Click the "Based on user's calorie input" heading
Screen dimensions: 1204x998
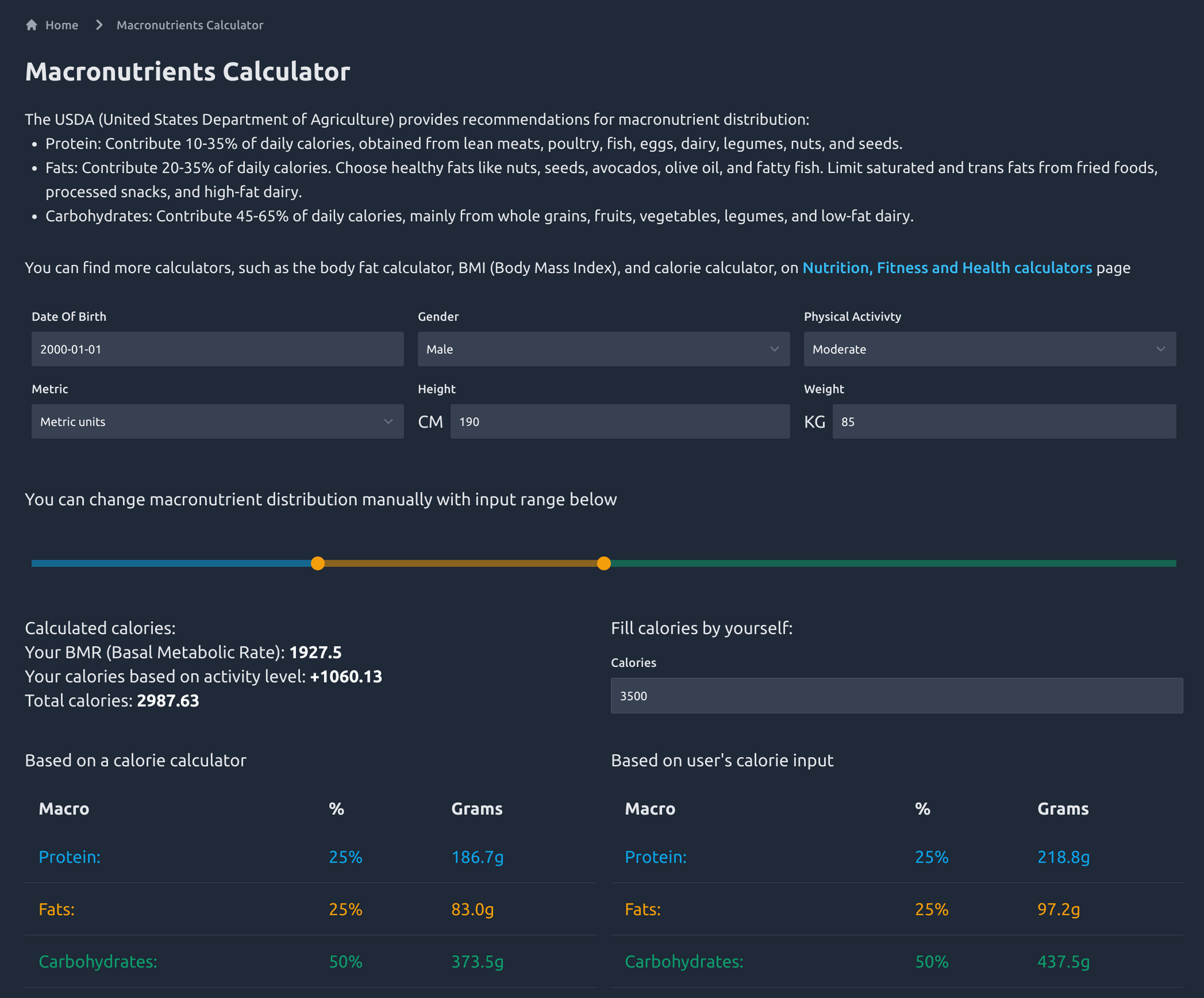(x=722, y=760)
